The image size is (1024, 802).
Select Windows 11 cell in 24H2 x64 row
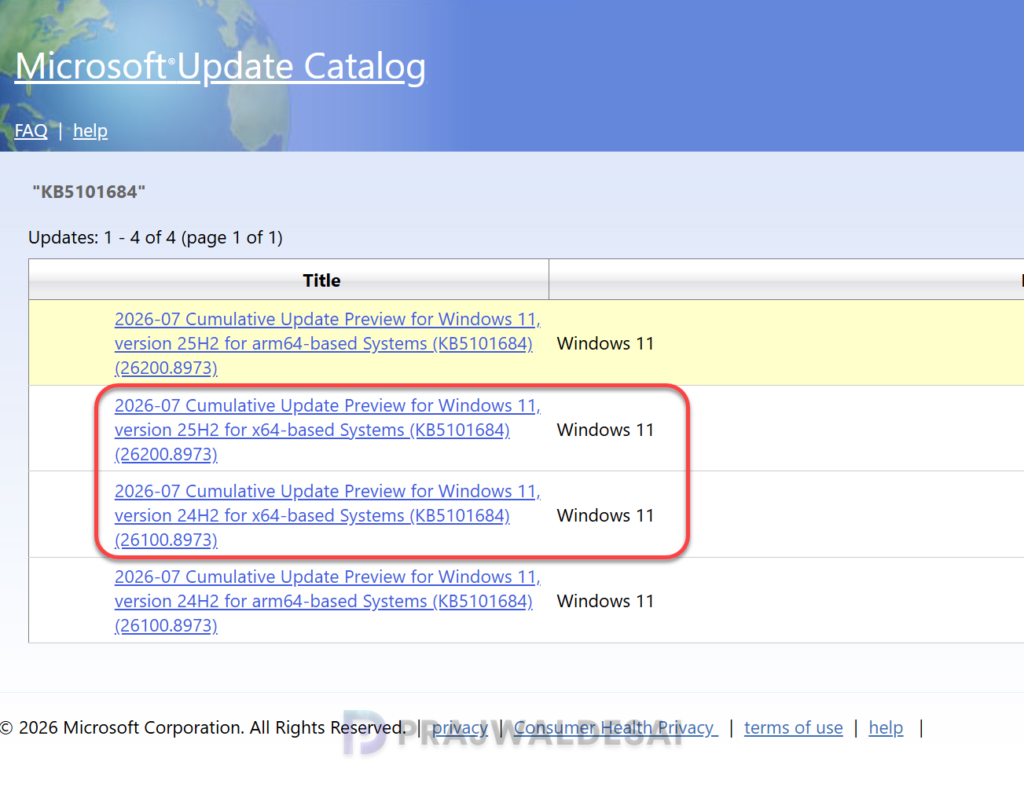click(x=605, y=515)
